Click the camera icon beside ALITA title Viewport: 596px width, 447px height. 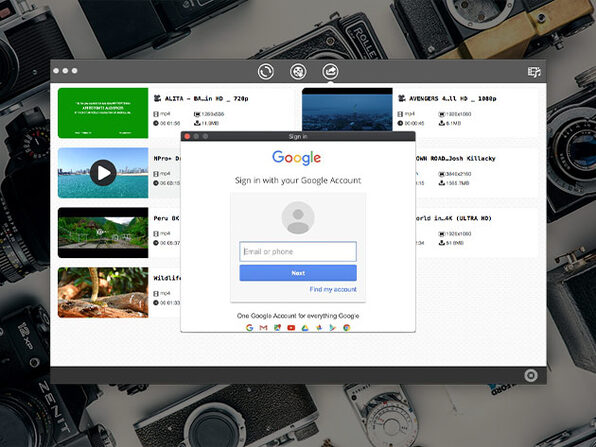pyautogui.click(x=157, y=98)
